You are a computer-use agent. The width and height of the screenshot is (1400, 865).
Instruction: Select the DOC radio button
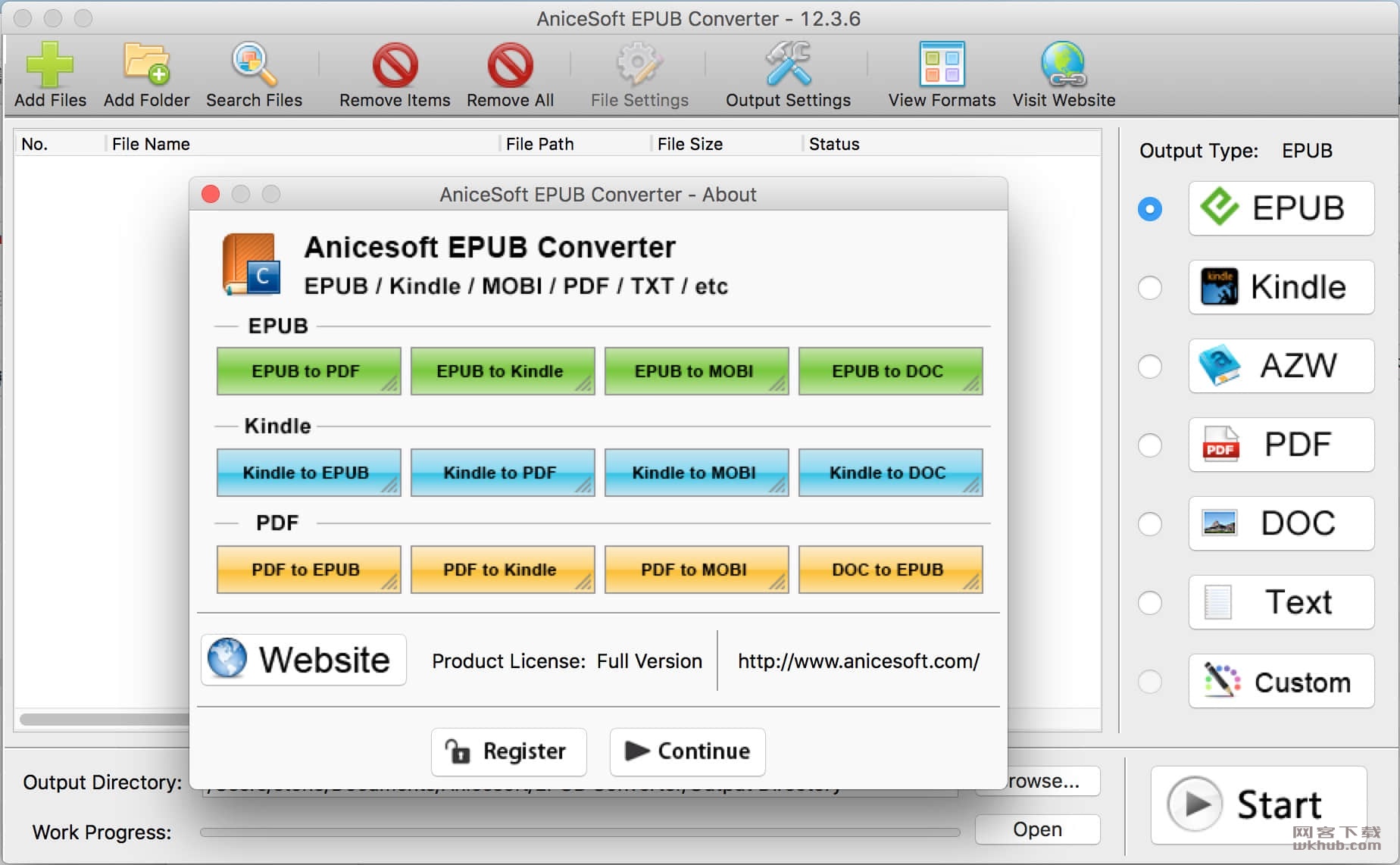tap(1150, 524)
